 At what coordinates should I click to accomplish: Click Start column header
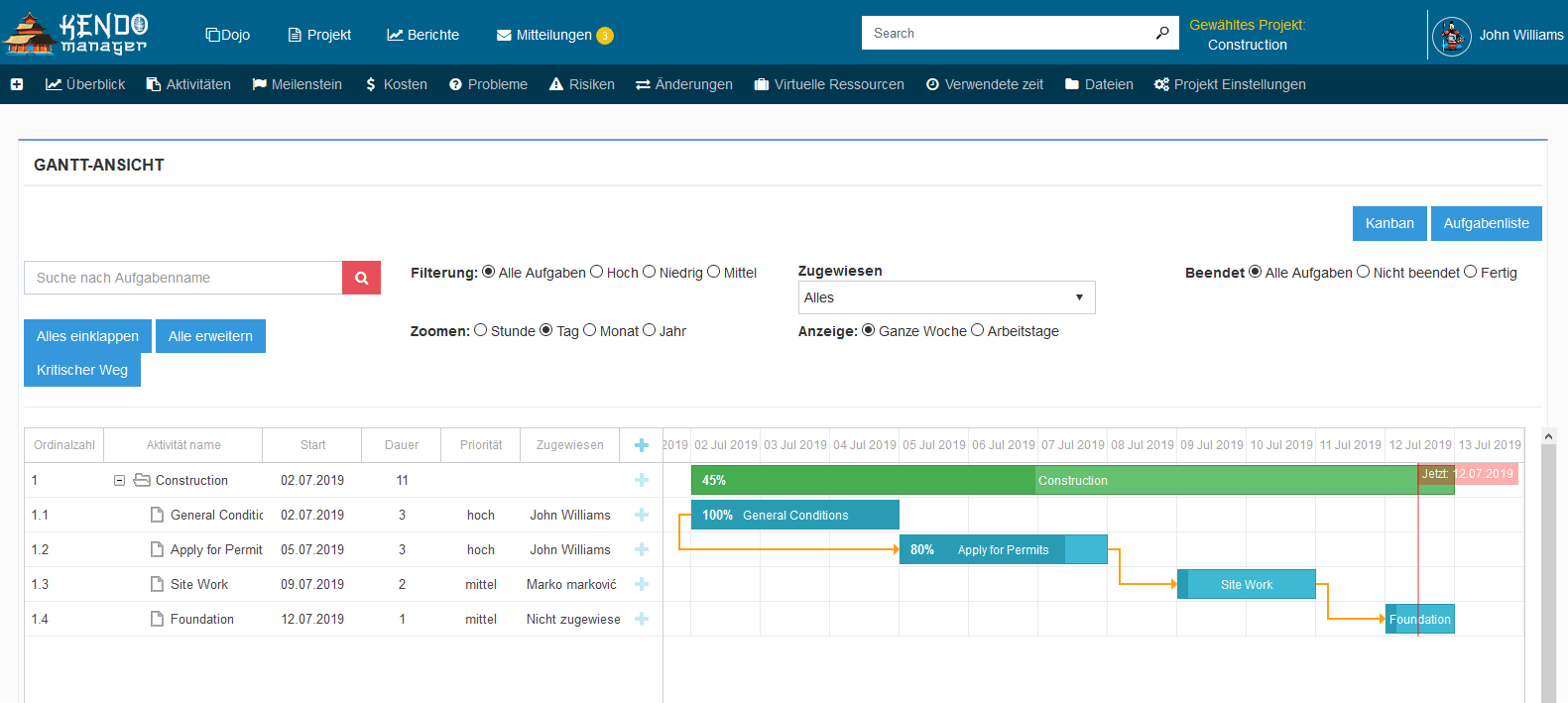pos(312,445)
